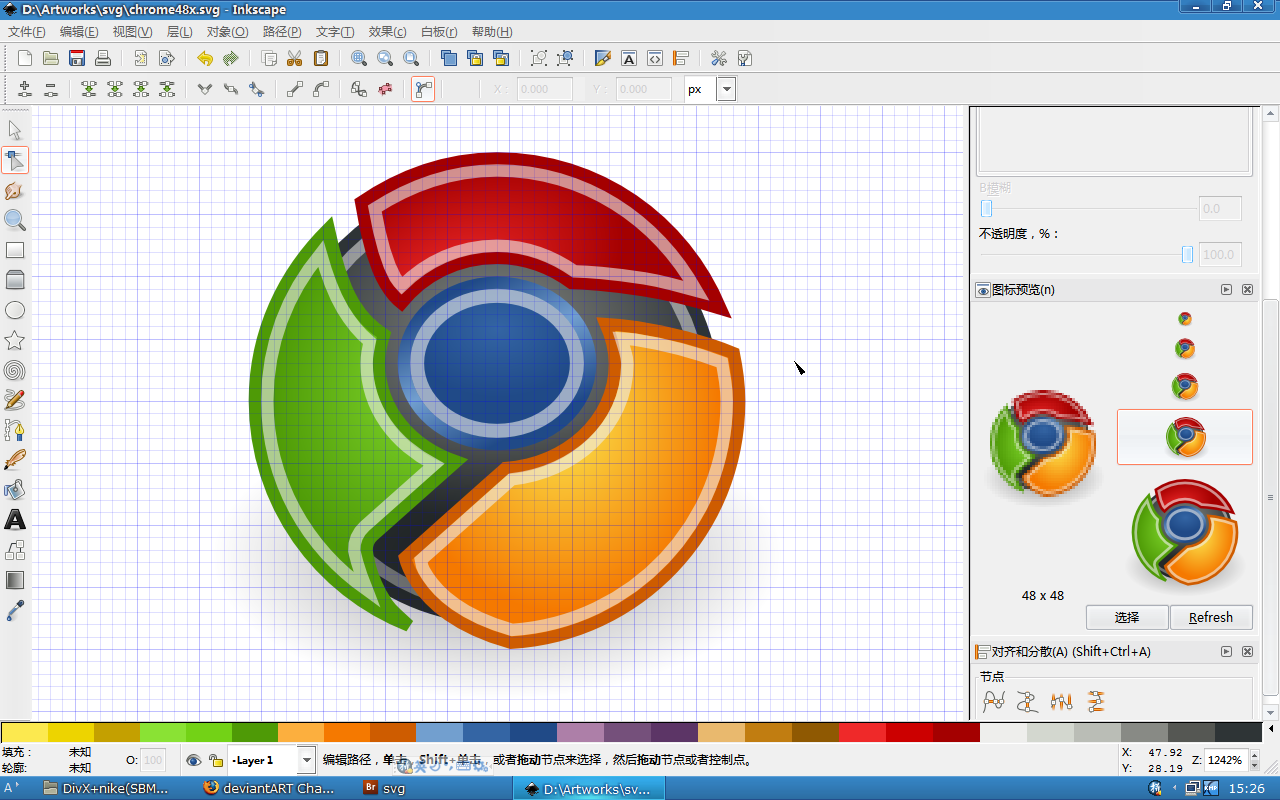
Task: Select the Pencil freehand tool
Action: 15,400
